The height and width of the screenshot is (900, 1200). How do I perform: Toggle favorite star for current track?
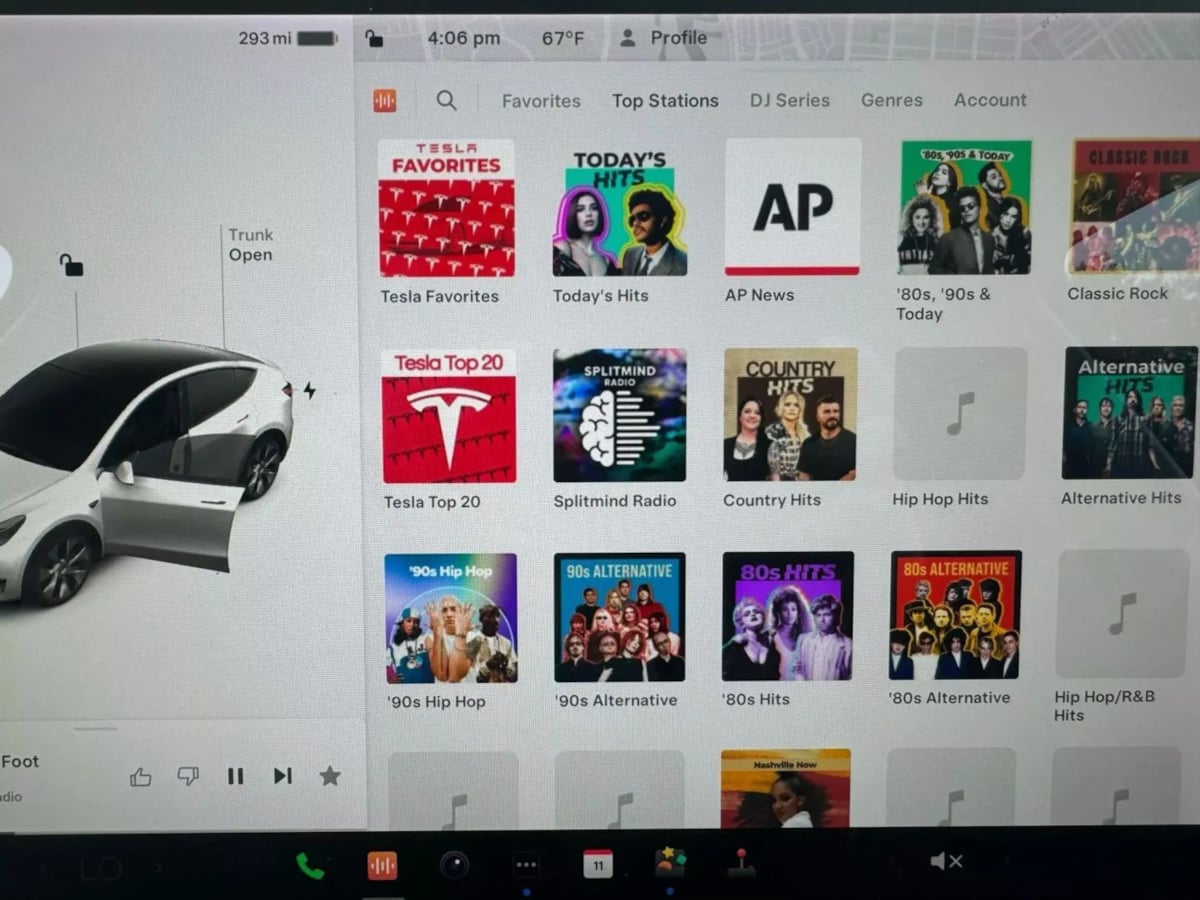330,776
